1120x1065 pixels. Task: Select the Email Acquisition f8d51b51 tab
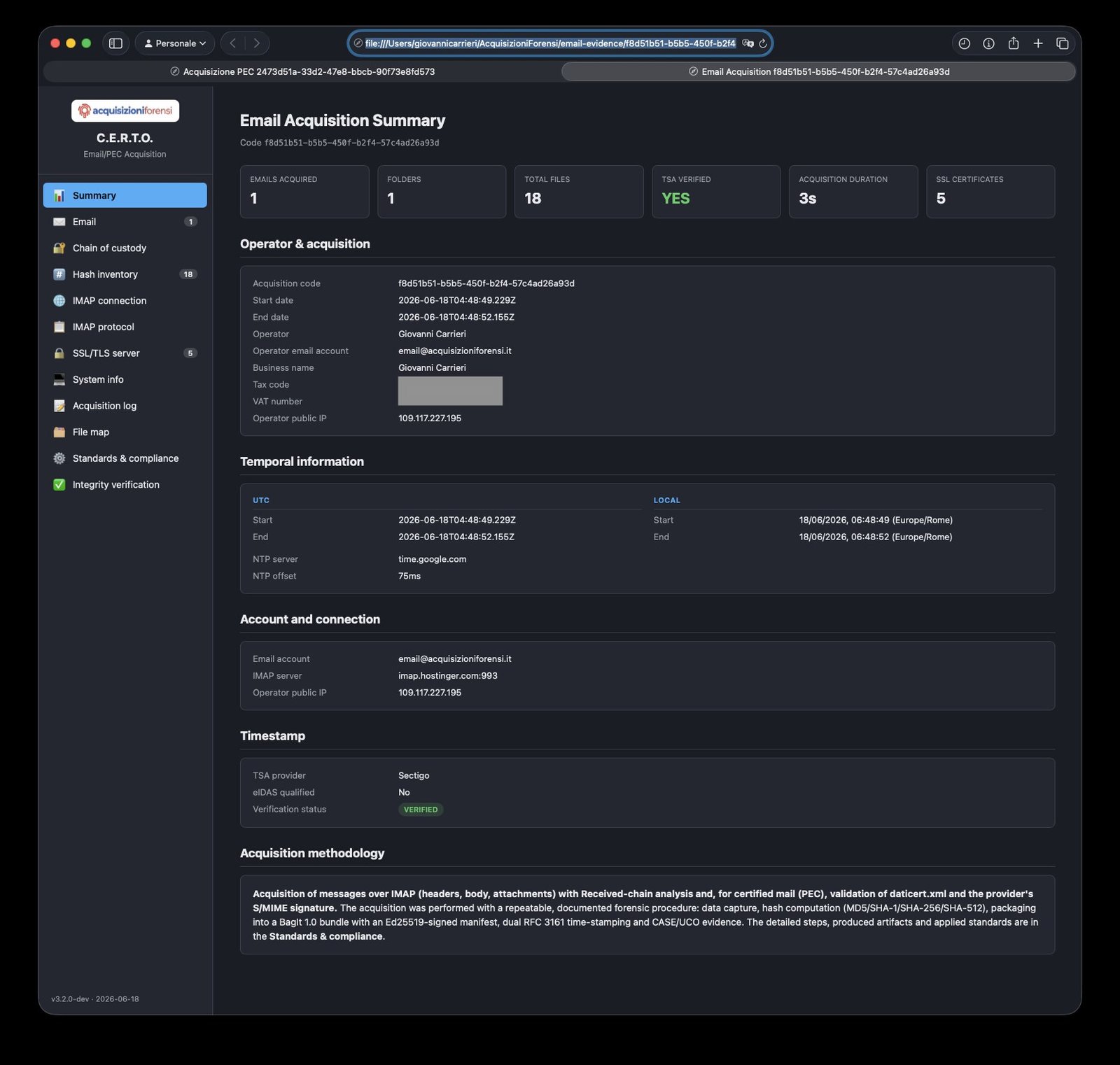(x=819, y=71)
